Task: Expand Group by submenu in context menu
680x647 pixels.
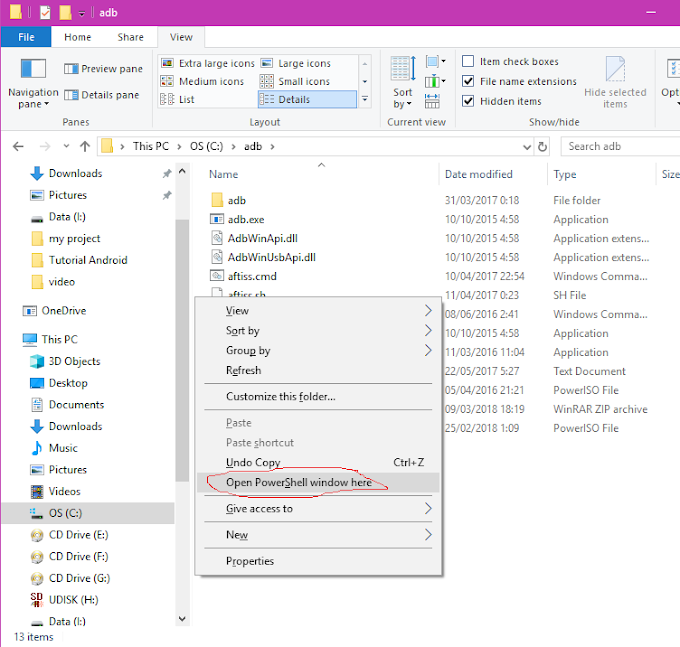Action: [x=318, y=350]
